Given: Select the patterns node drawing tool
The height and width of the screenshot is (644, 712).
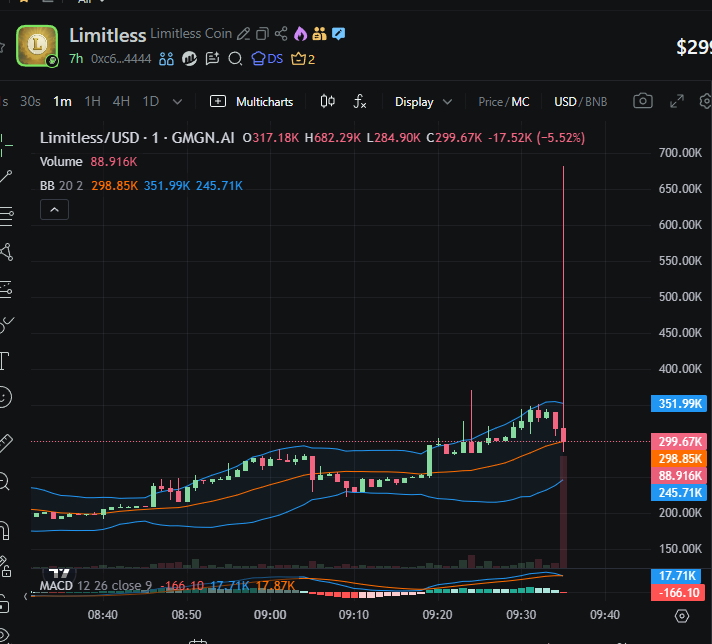Looking at the screenshot, I should pyautogui.click(x=6, y=252).
